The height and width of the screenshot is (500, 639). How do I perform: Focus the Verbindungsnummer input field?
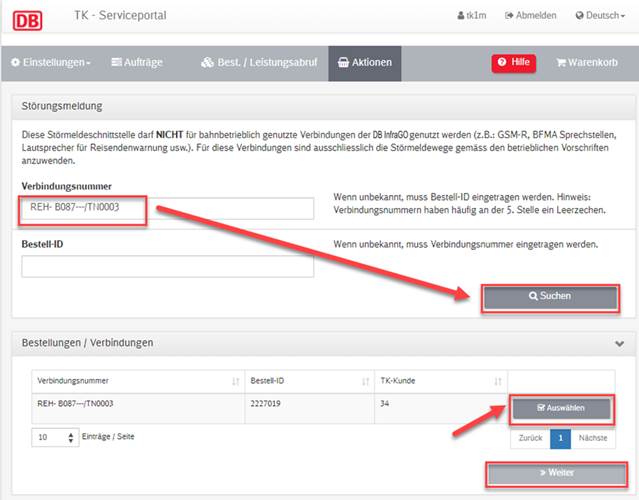167,208
